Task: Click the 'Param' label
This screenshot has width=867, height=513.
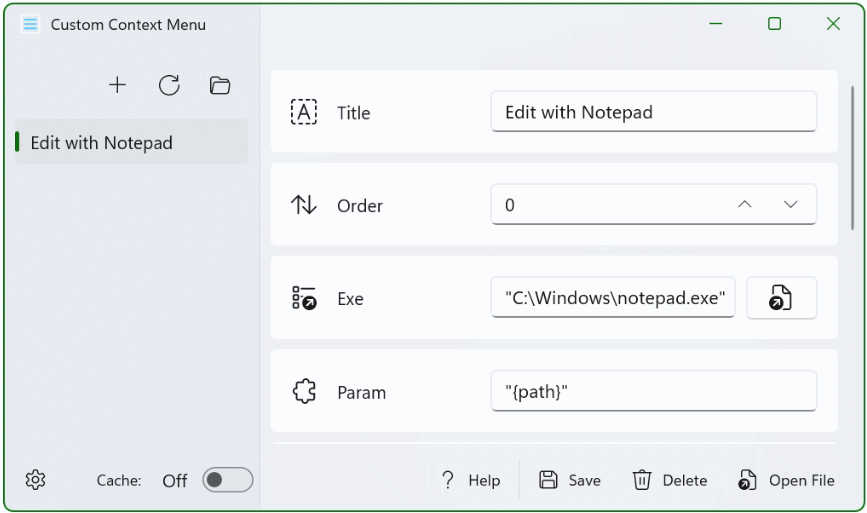Action: [x=362, y=392]
